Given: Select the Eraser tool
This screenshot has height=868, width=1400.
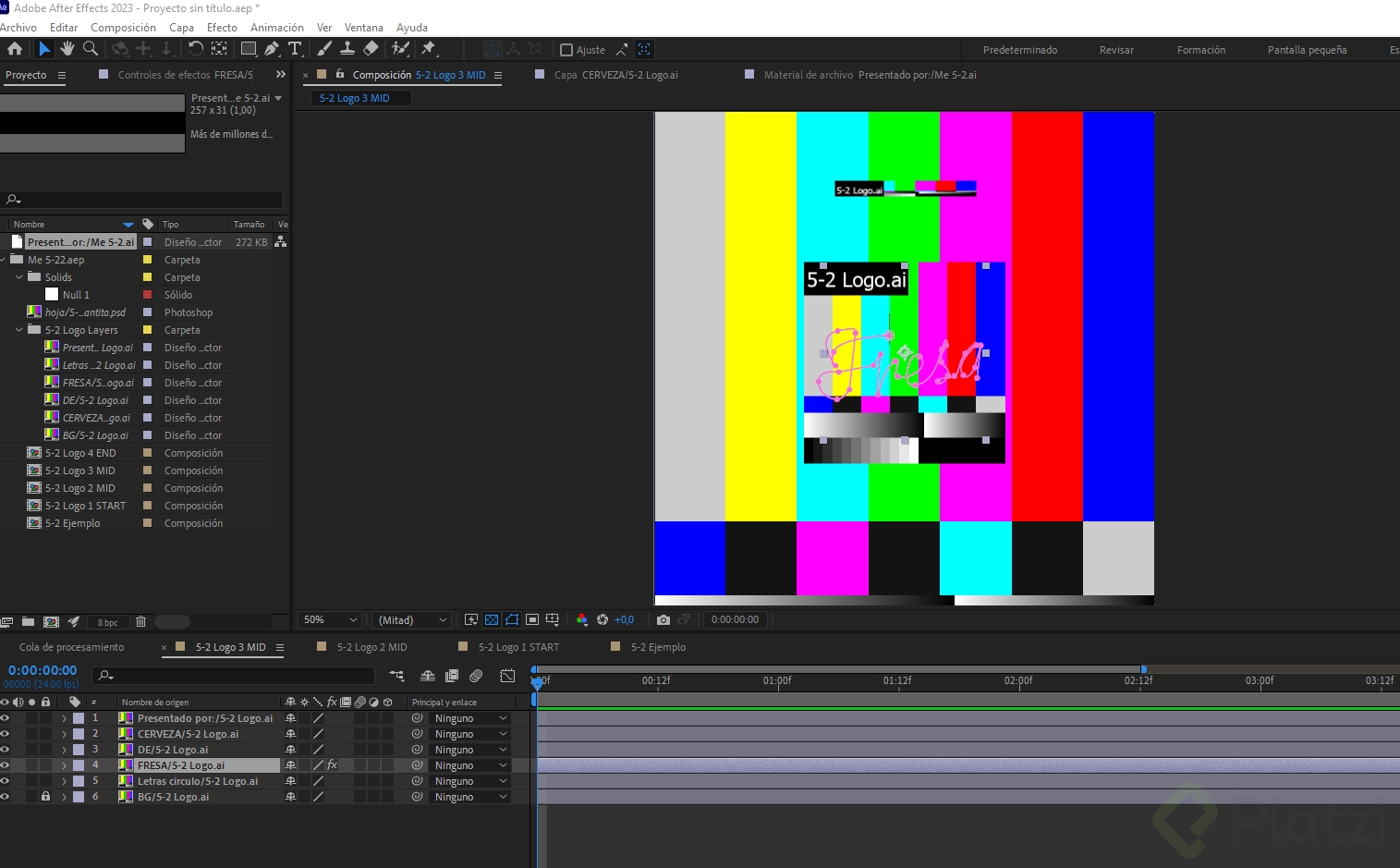Looking at the screenshot, I should [371, 49].
